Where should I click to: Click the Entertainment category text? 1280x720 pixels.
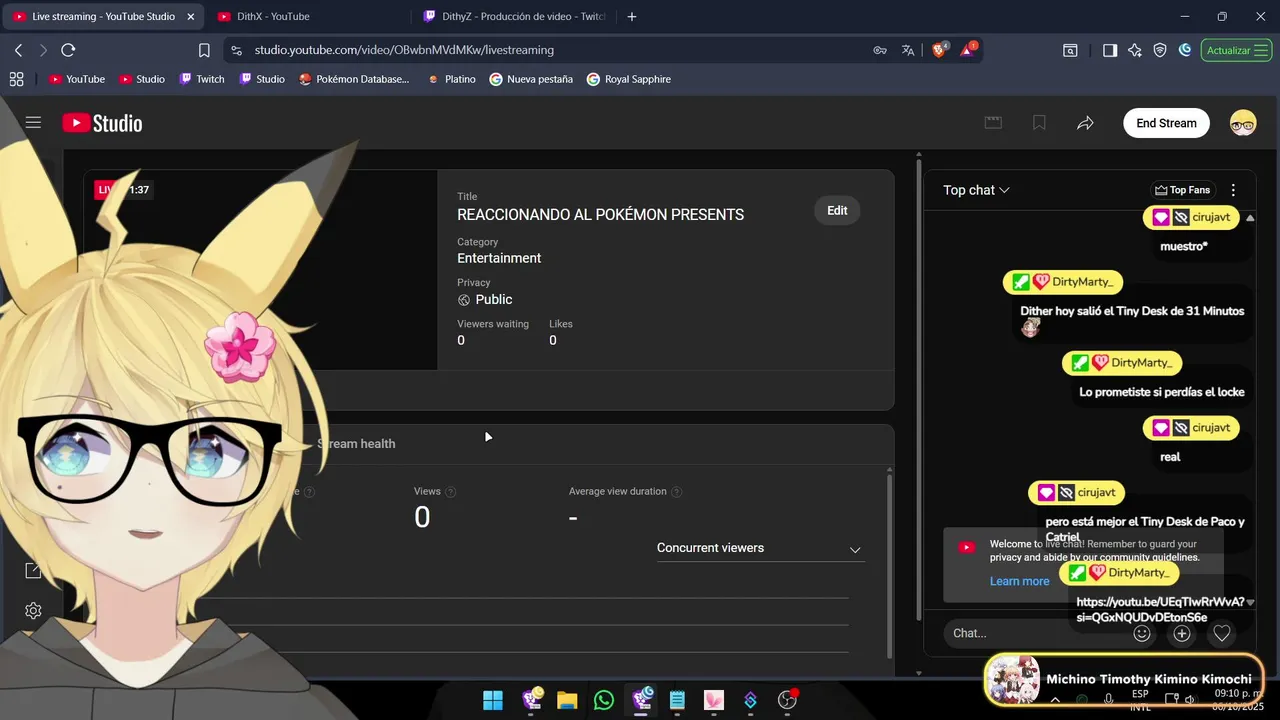pos(499,258)
